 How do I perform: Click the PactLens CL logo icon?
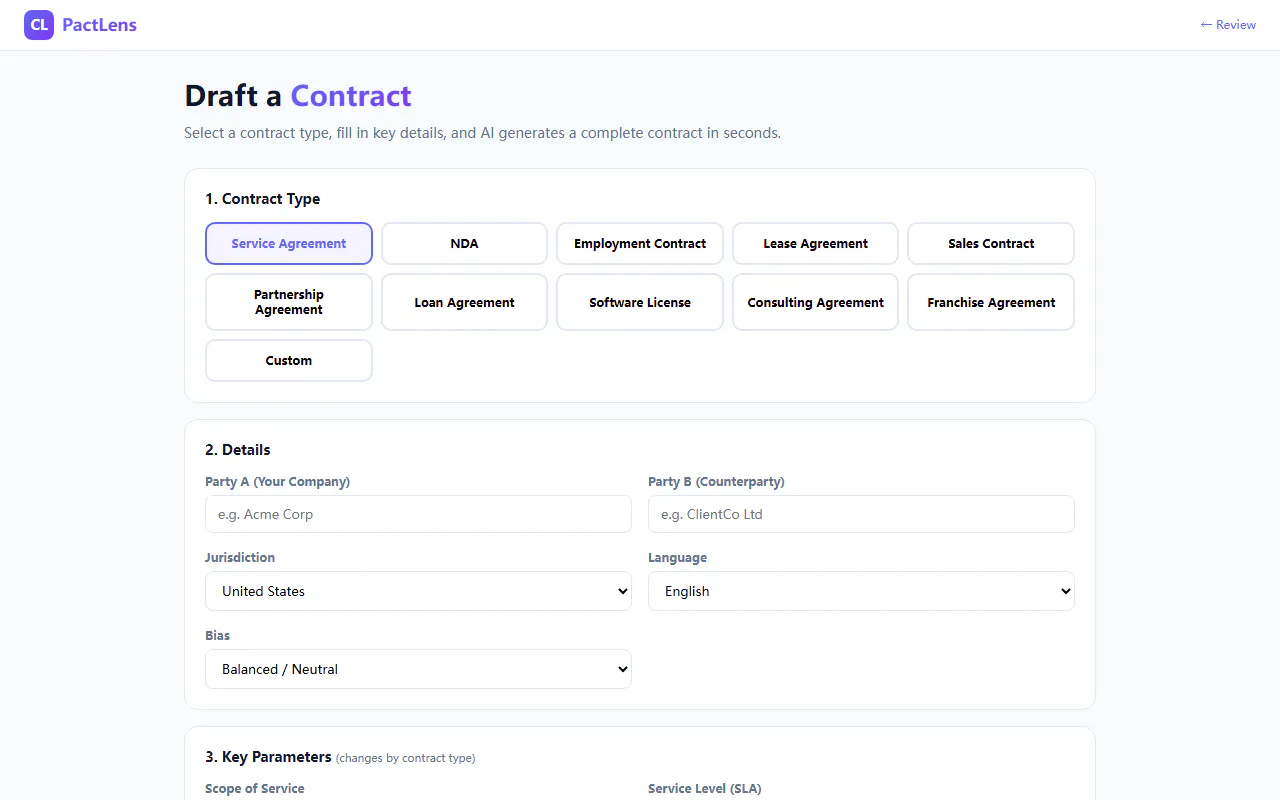click(x=39, y=25)
